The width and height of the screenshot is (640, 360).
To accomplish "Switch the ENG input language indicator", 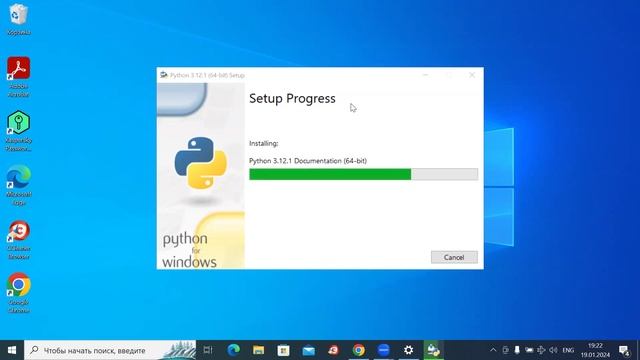I will [568, 350].
